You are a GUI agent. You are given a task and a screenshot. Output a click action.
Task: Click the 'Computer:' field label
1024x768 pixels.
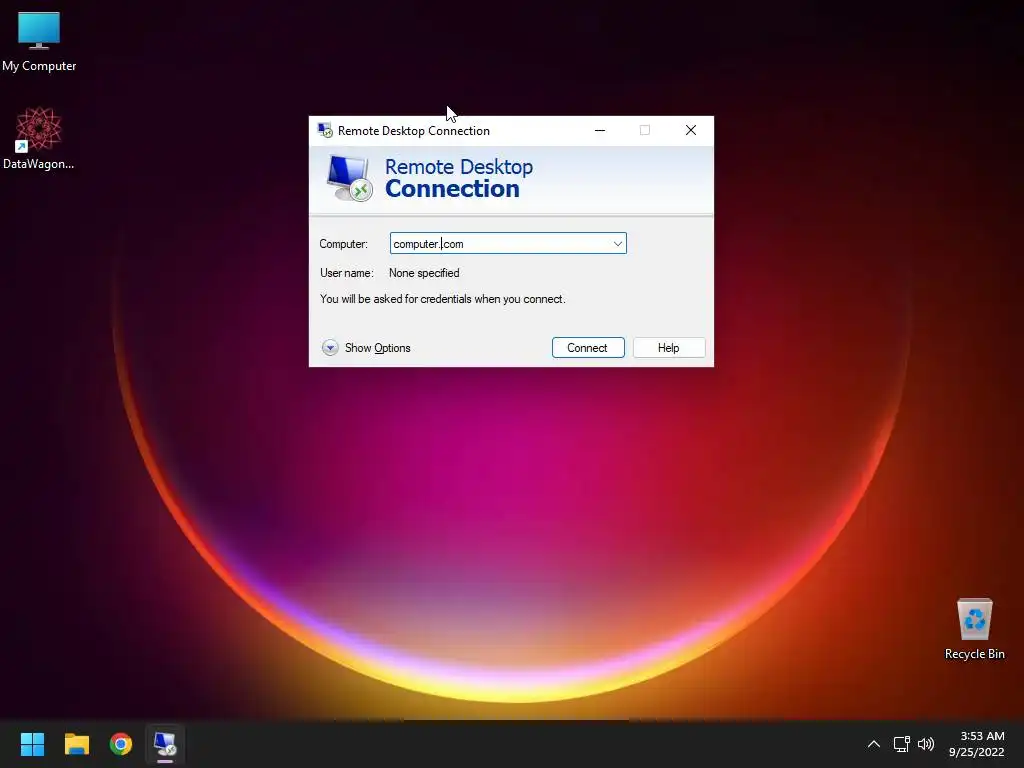click(344, 244)
